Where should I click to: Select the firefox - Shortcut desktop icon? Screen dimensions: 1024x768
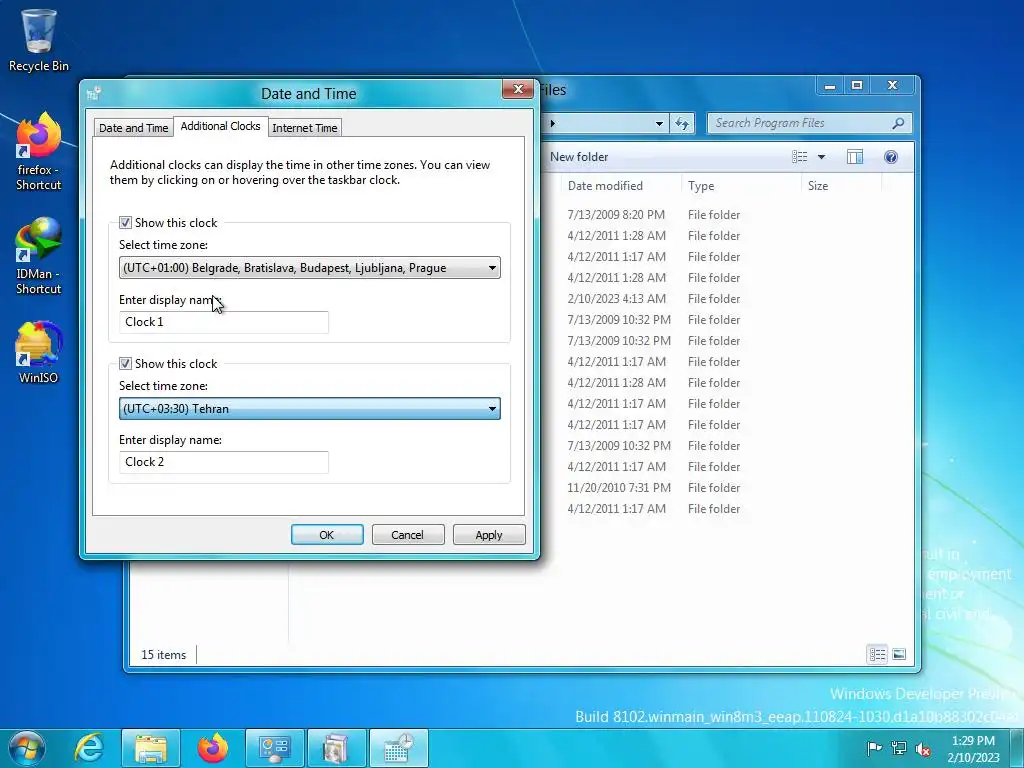39,151
